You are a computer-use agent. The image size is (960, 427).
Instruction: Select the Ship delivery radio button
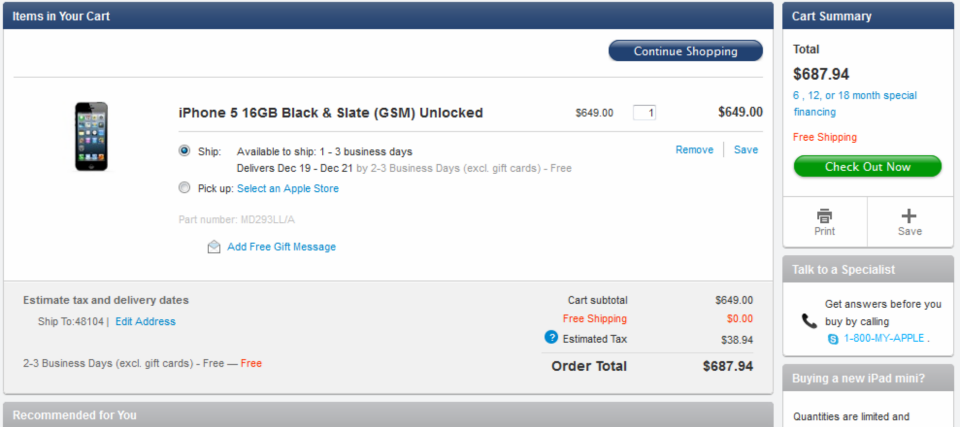[184, 151]
